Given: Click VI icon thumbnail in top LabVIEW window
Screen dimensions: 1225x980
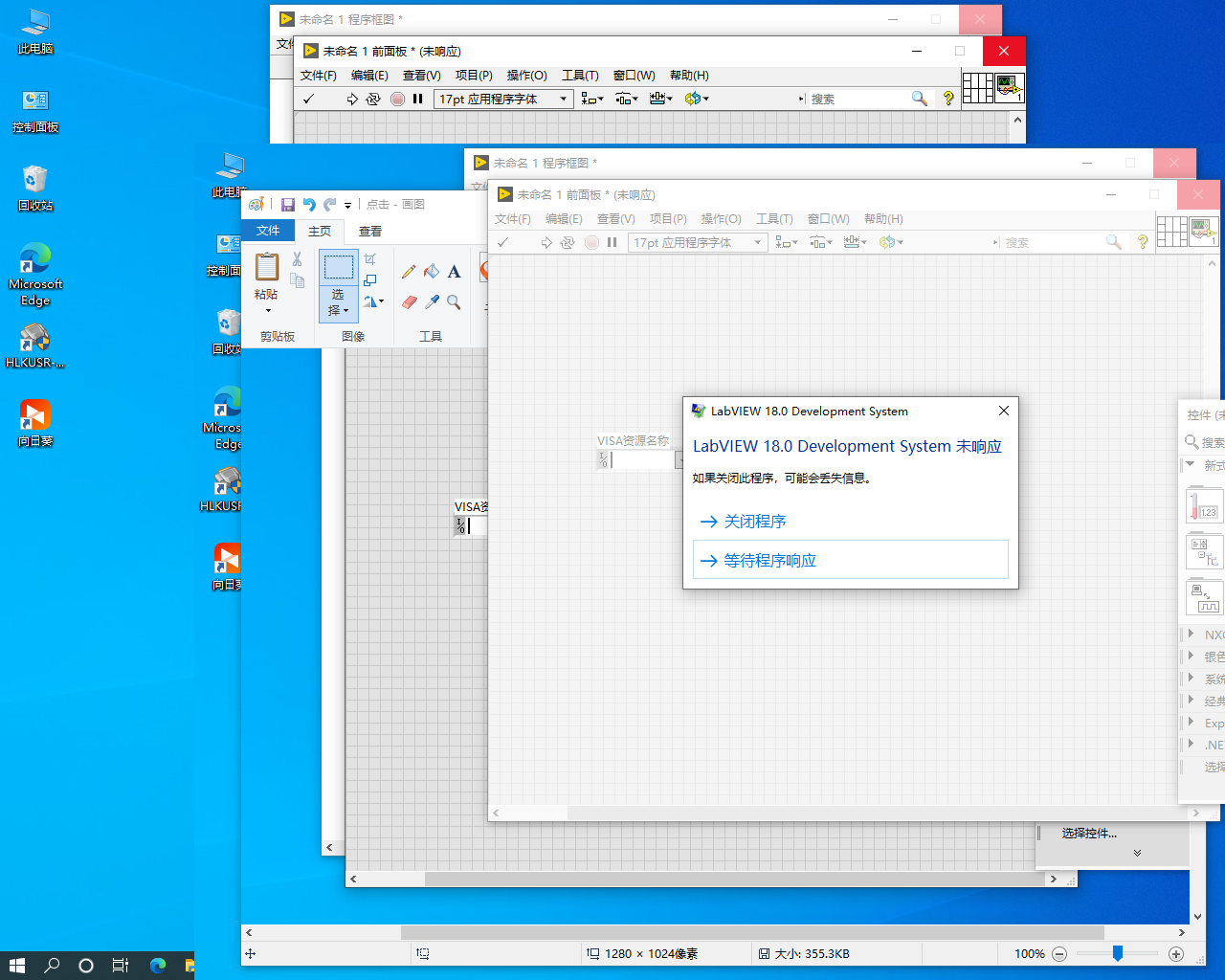Looking at the screenshot, I should click(1010, 88).
